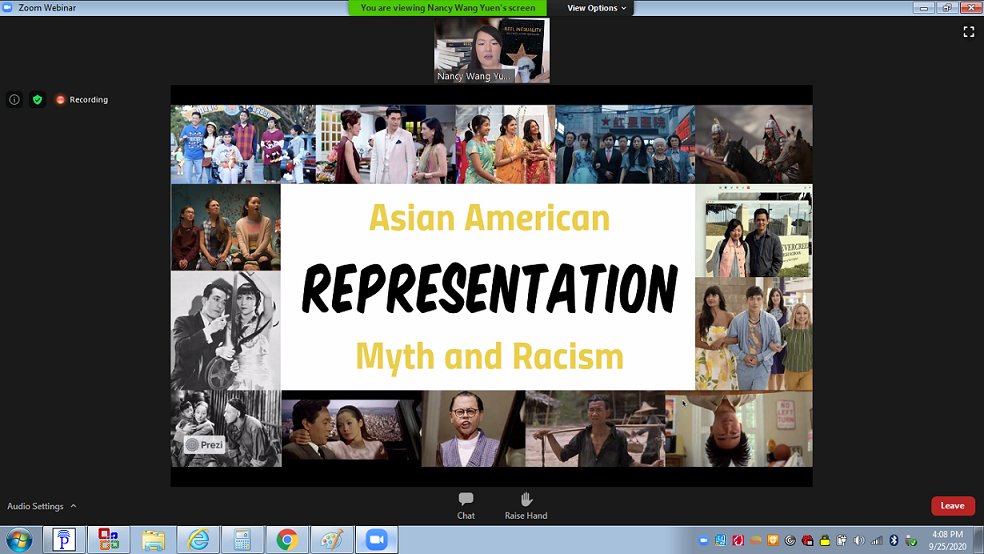Click the power plug tray icon
The width and height of the screenshot is (984, 554).
point(842,540)
